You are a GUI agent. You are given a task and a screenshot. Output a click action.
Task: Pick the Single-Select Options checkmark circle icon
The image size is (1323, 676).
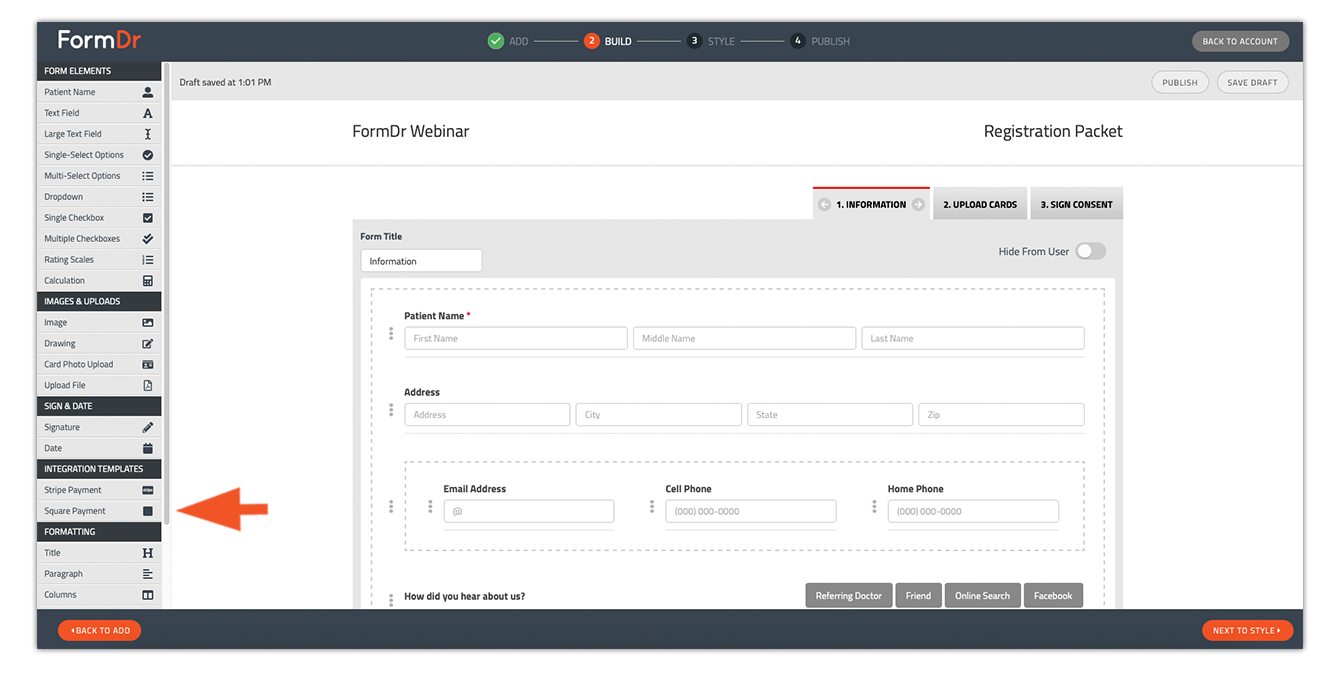(x=148, y=155)
